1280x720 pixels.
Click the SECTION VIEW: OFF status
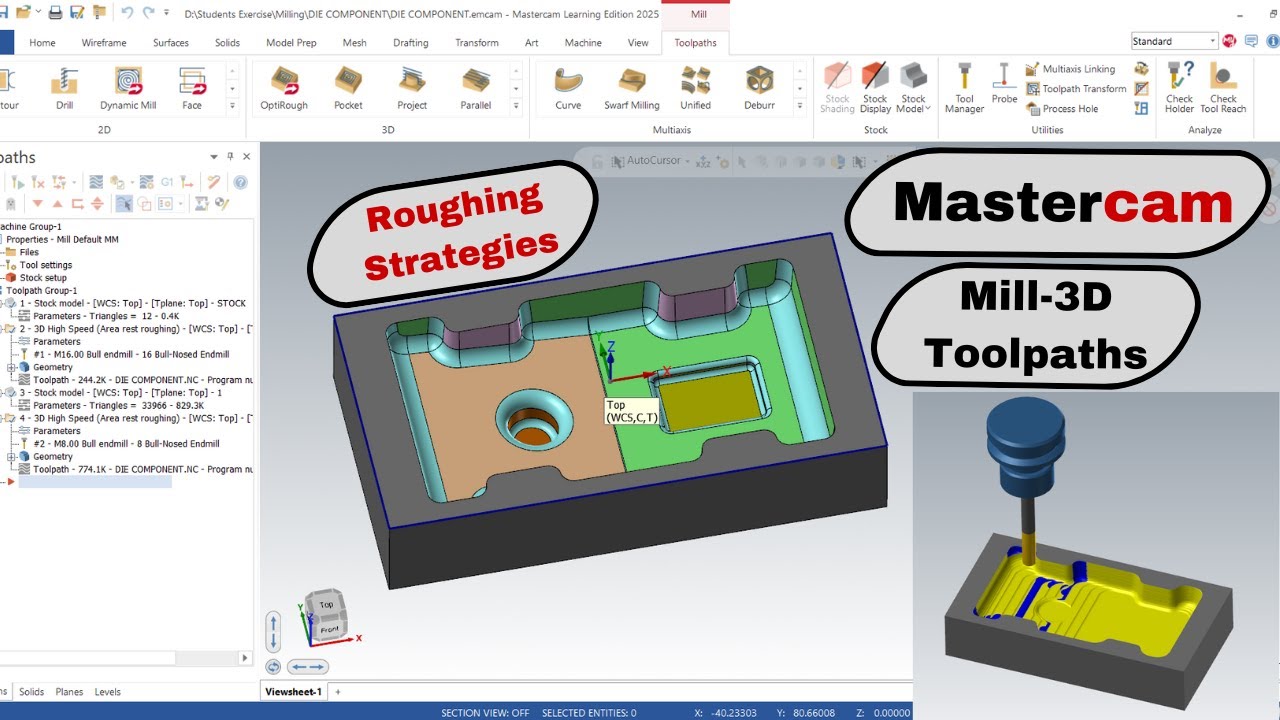(x=485, y=713)
